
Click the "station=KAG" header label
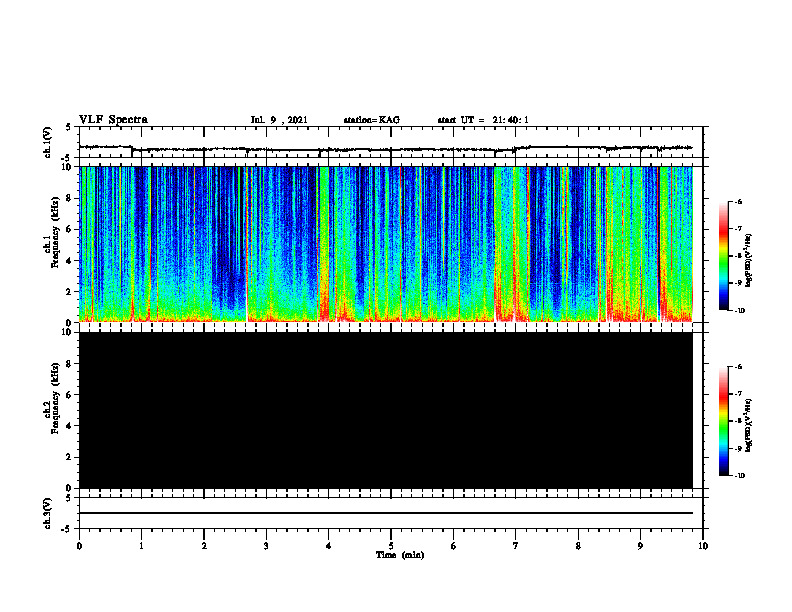(371, 120)
